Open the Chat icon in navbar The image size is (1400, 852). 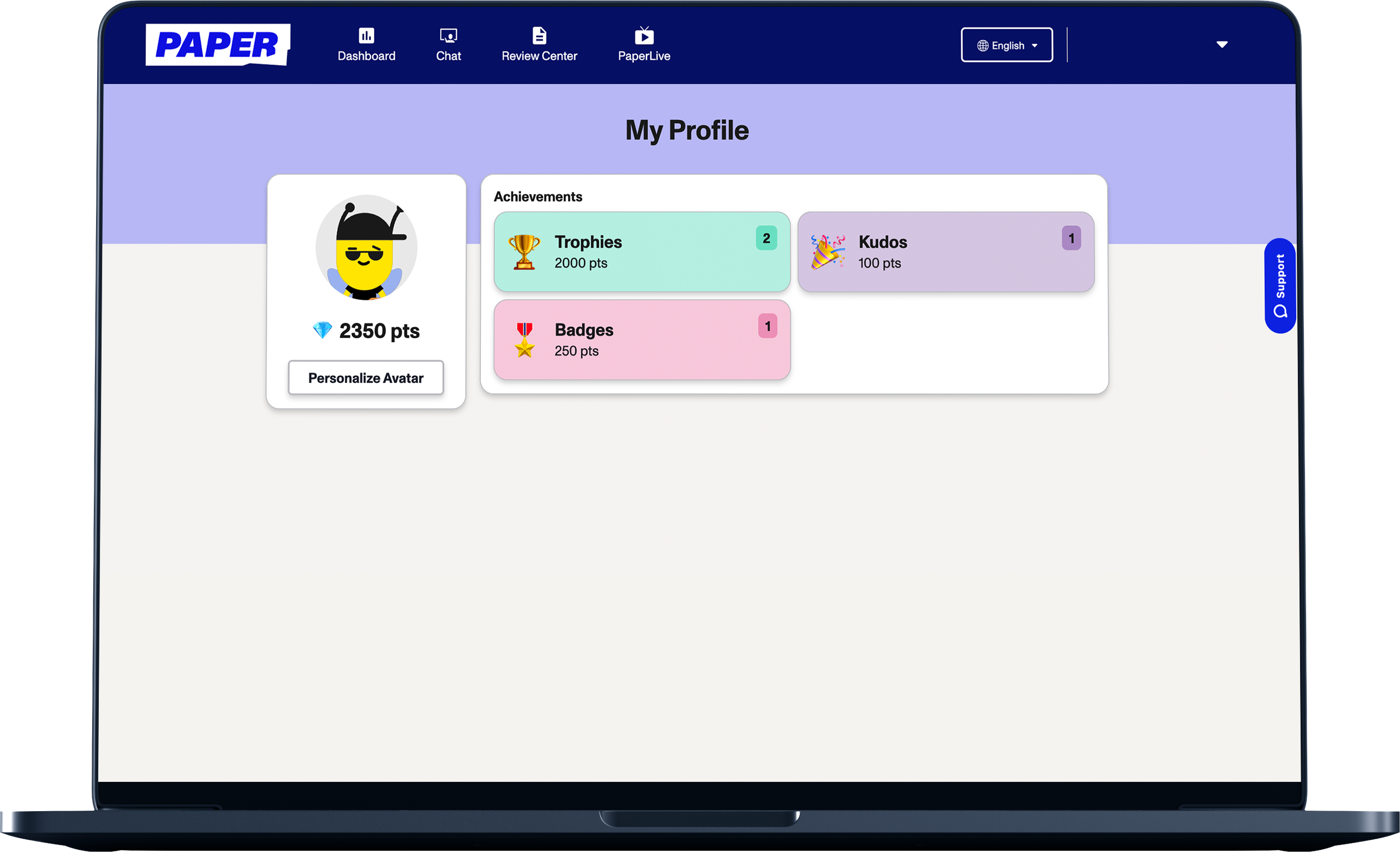tap(448, 36)
